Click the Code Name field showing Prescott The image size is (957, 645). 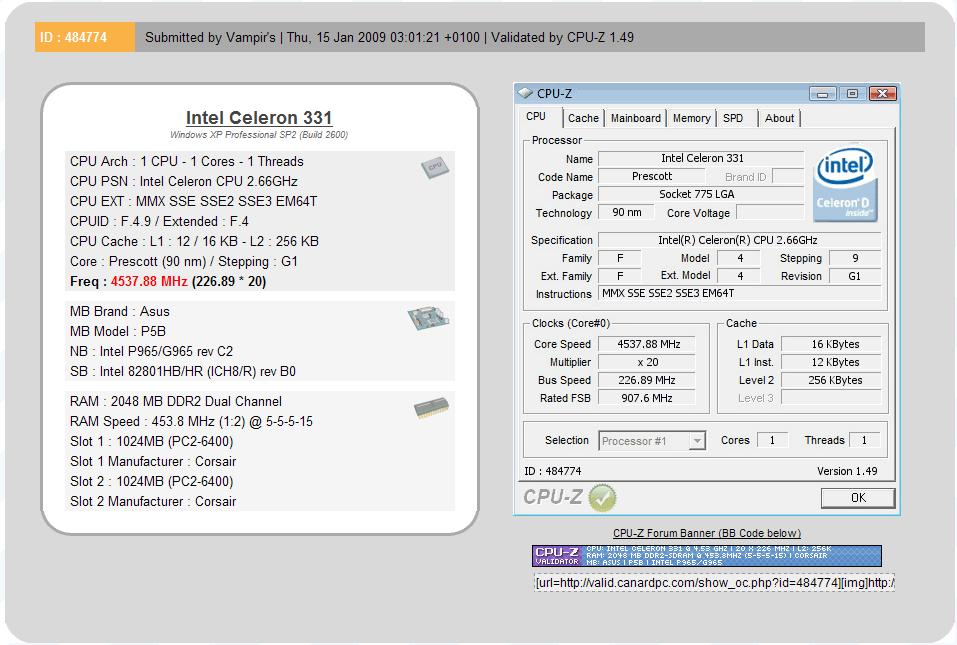(651, 176)
